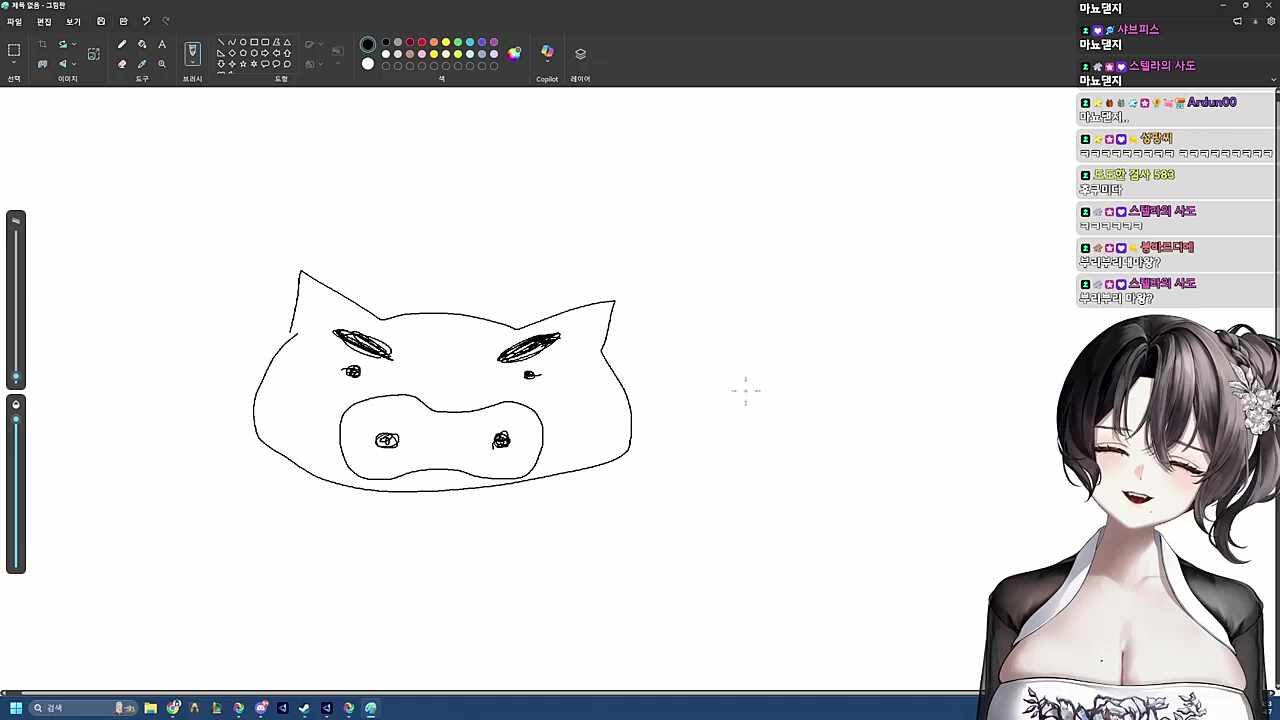The width and height of the screenshot is (1280, 720).
Task: Open the Edit colors wheel
Action: point(514,53)
